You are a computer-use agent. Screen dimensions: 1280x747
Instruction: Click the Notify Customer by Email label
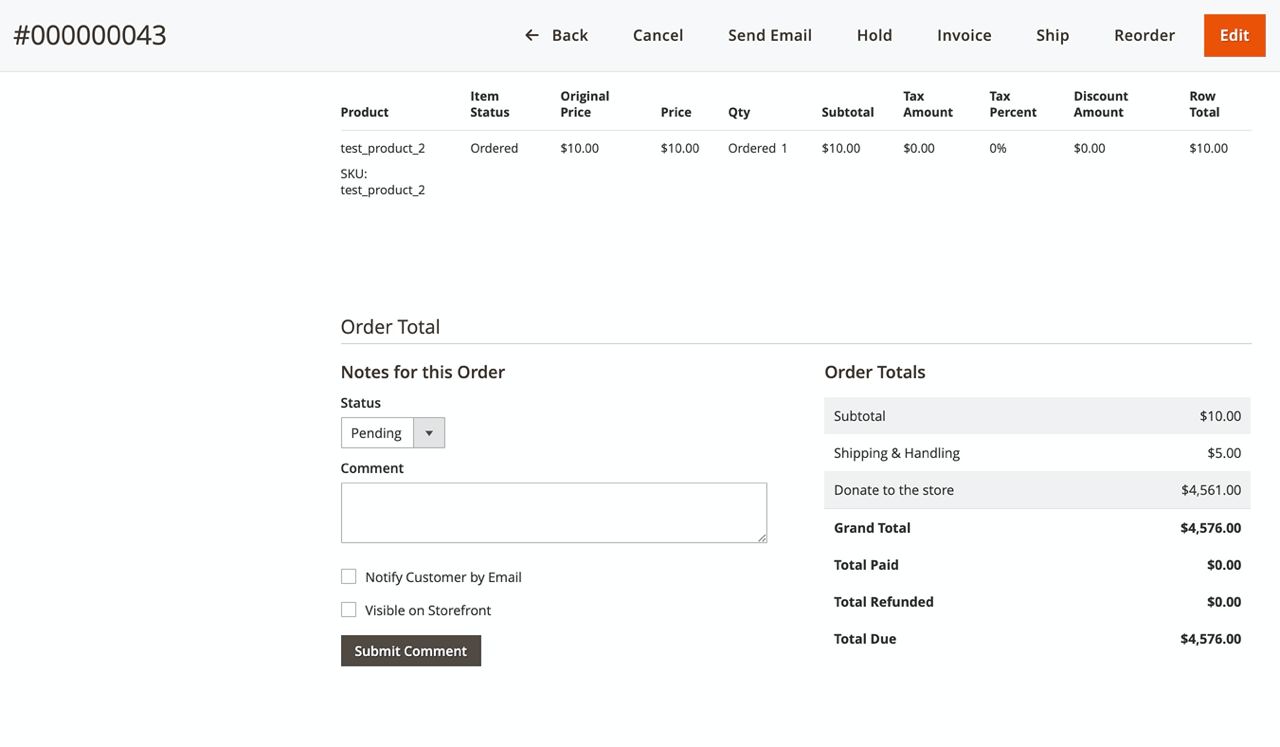[x=443, y=577]
